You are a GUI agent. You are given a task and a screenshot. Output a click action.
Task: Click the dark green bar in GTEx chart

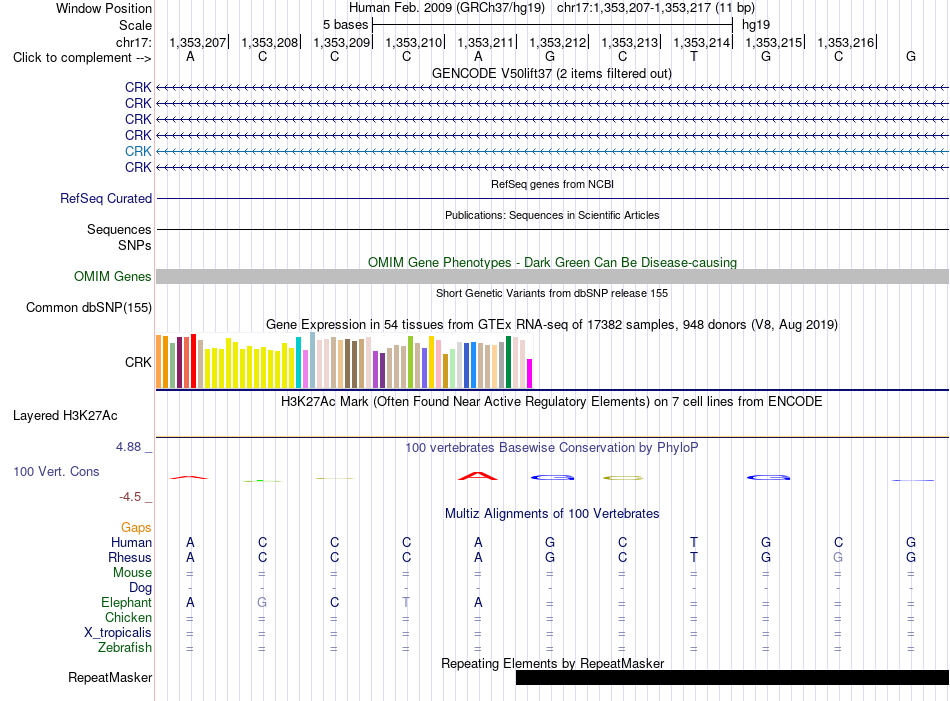tap(508, 362)
